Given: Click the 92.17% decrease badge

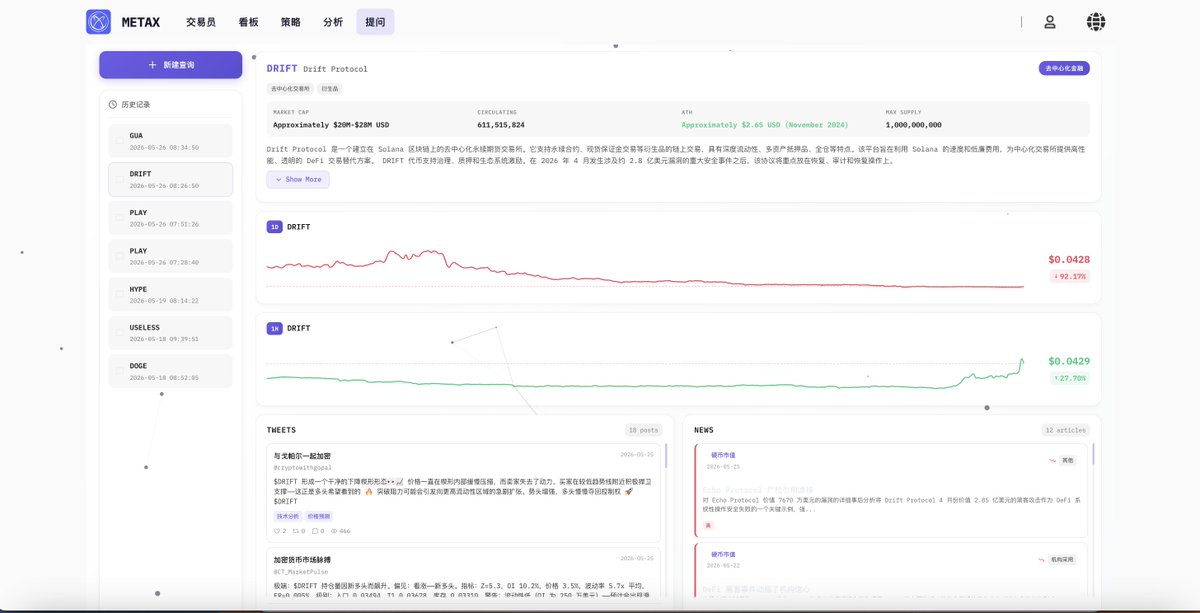Looking at the screenshot, I should coord(1070,276).
